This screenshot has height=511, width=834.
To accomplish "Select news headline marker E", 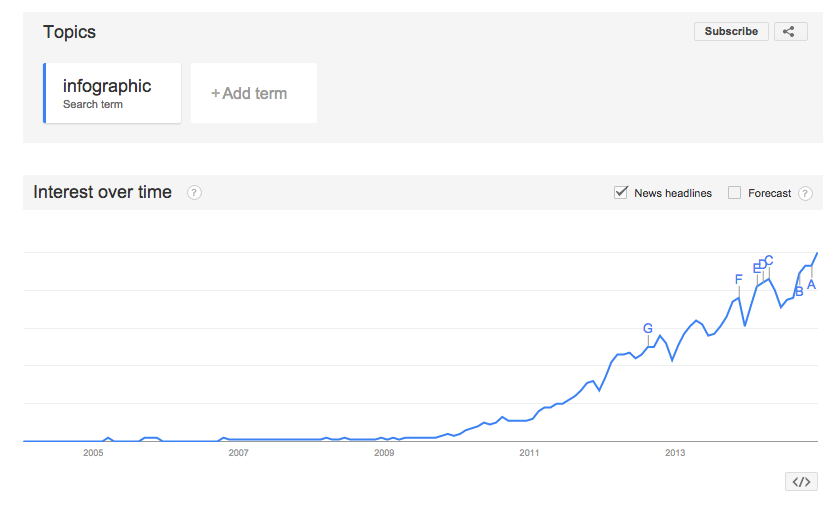I will (757, 267).
